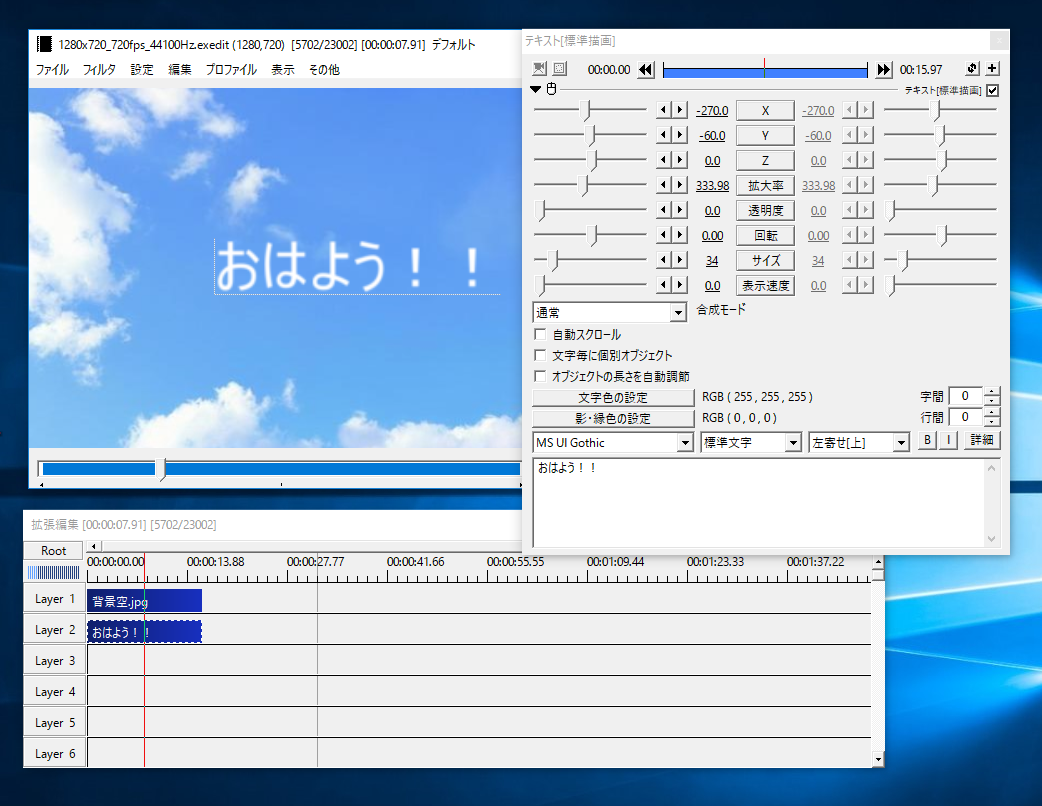Click the camera control icon in text settings
1042x806 pixels.
coord(540,68)
